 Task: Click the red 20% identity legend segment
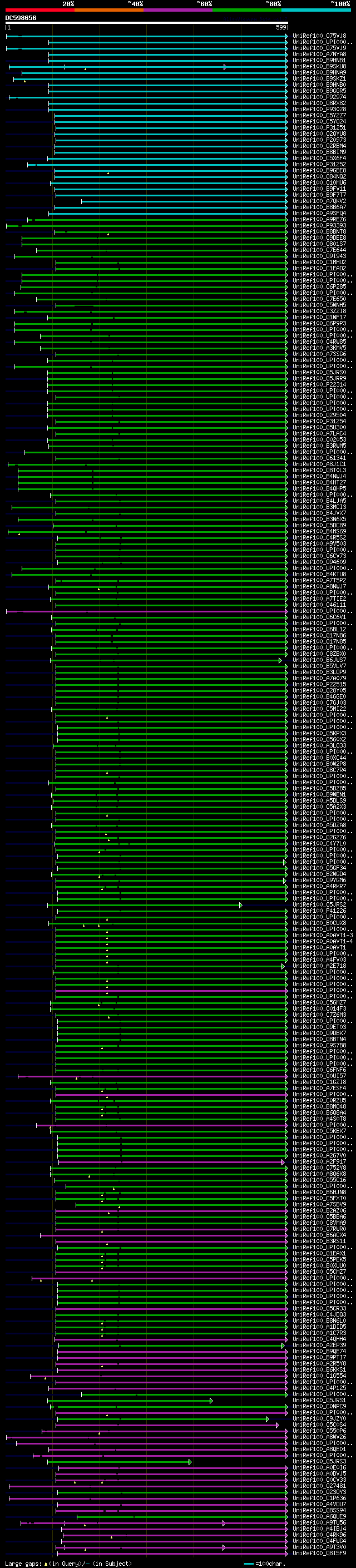click(40, 10)
